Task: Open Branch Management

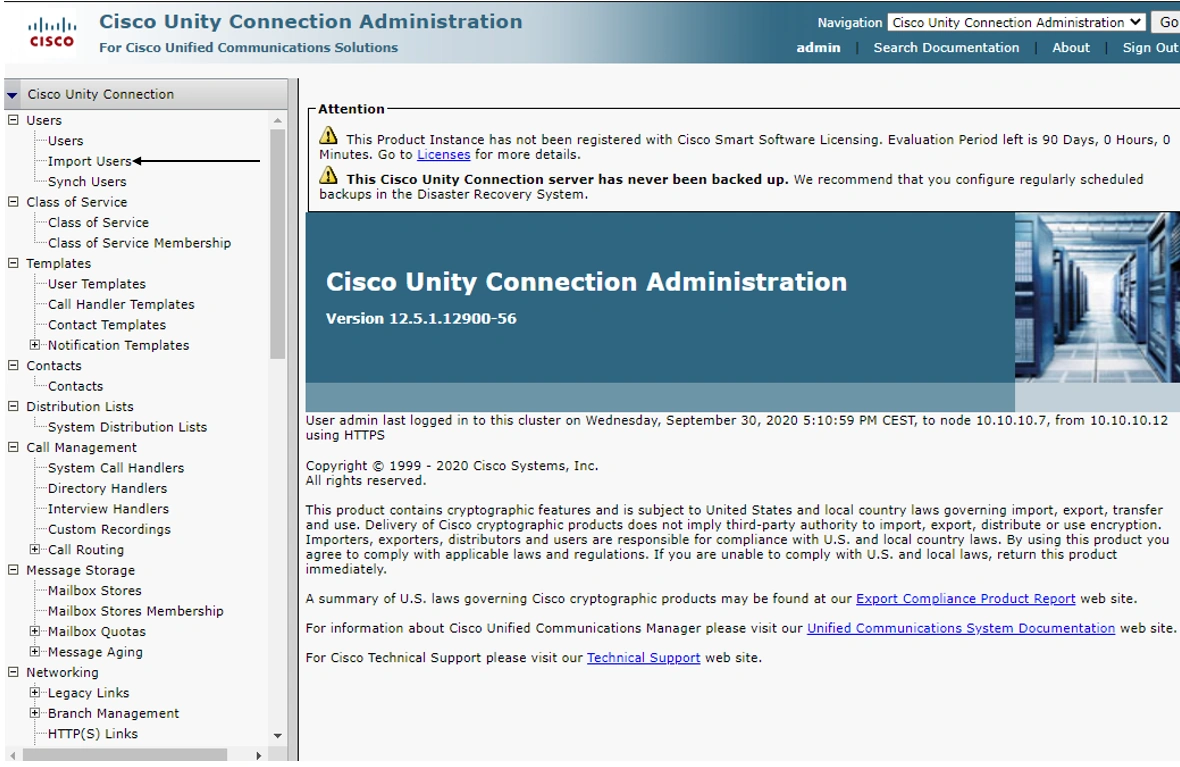Action: (114, 713)
